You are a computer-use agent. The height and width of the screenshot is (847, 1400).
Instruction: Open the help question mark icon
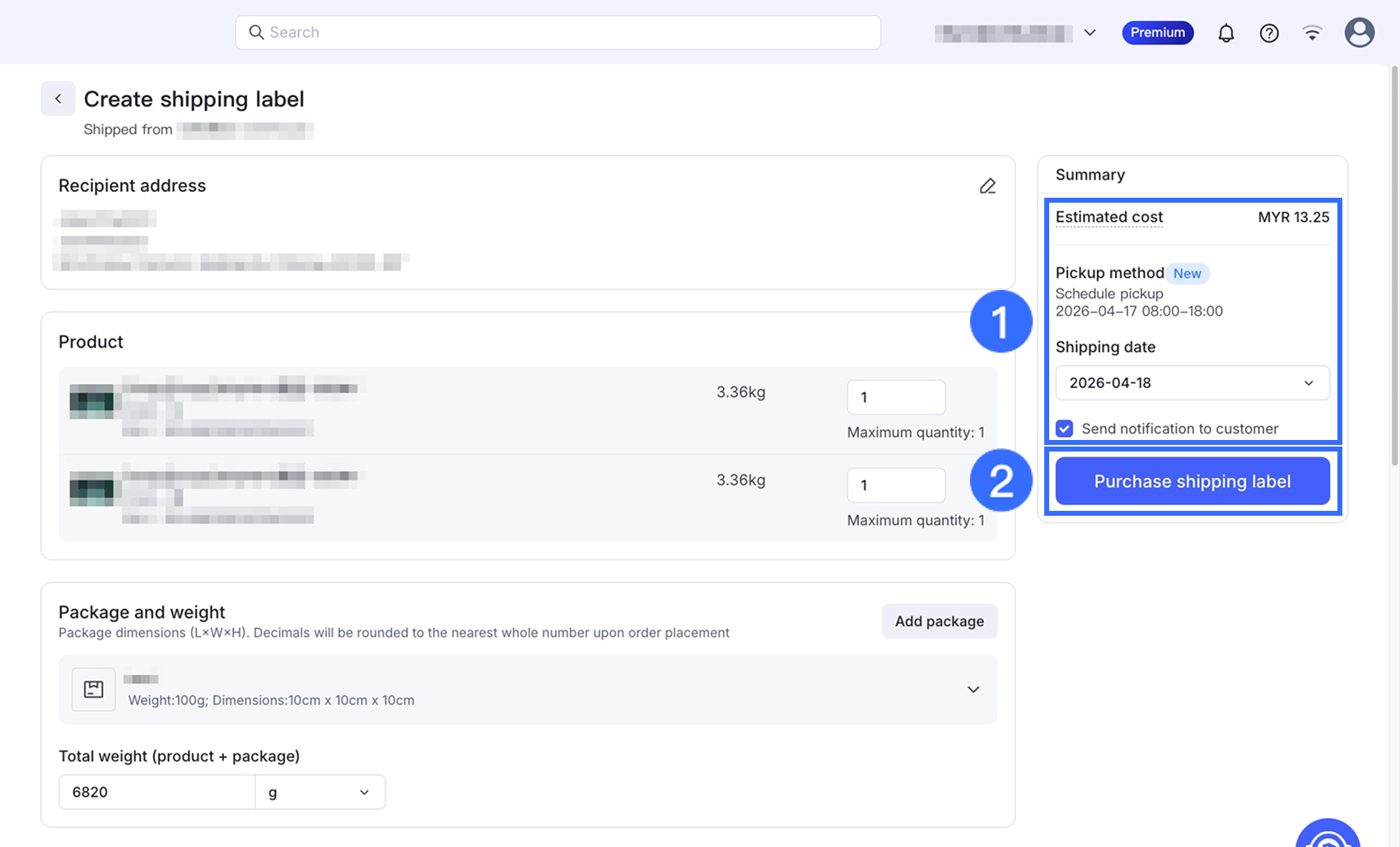[1269, 33]
